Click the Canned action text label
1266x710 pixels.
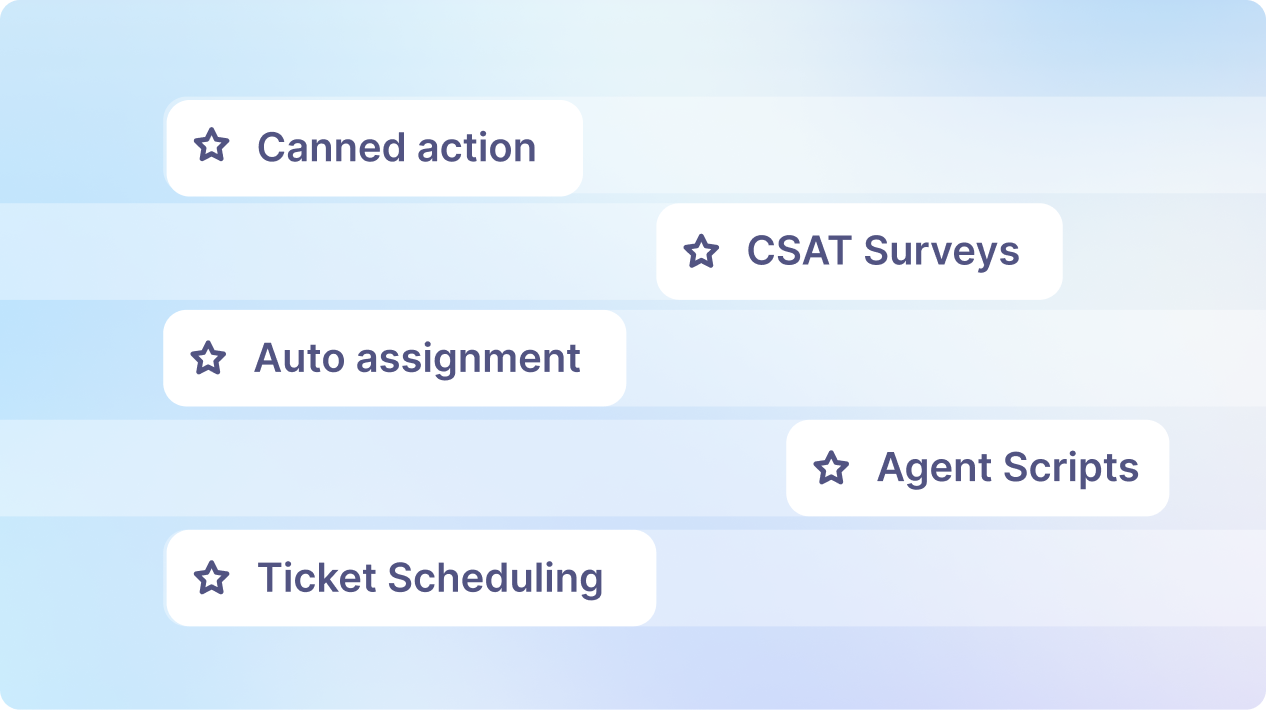pos(396,148)
